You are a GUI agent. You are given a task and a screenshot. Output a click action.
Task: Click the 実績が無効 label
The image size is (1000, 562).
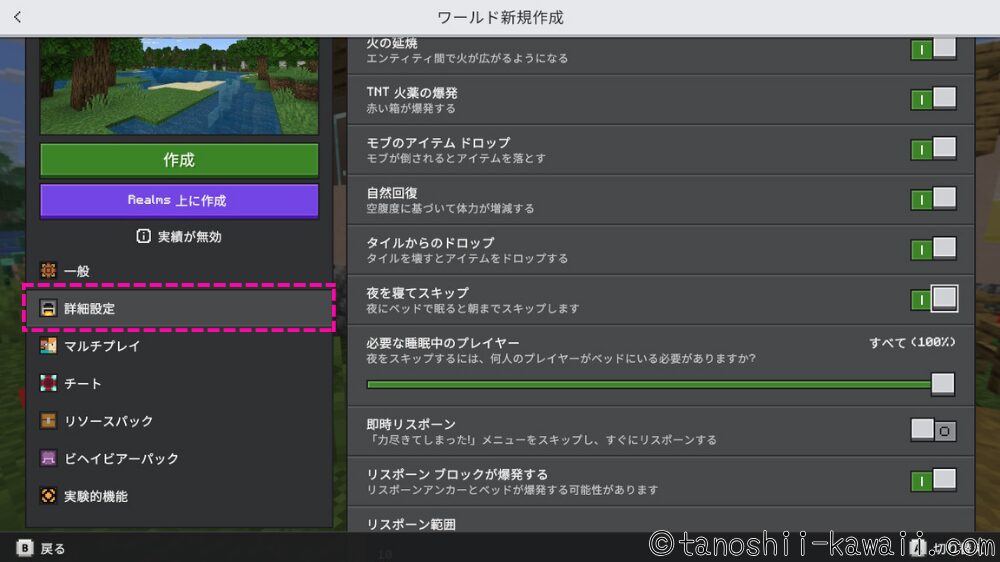(189, 237)
